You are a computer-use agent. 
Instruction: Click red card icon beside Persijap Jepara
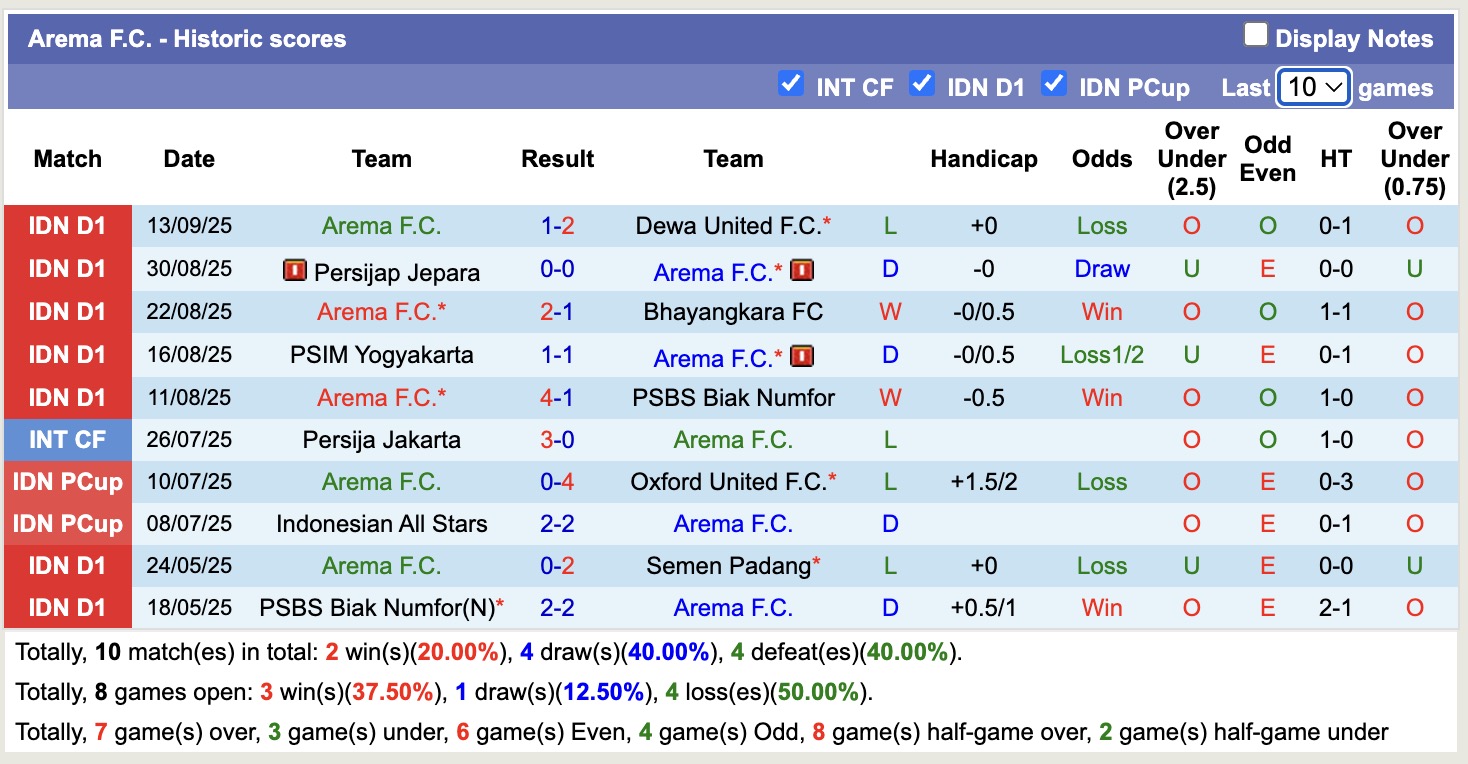click(x=295, y=270)
